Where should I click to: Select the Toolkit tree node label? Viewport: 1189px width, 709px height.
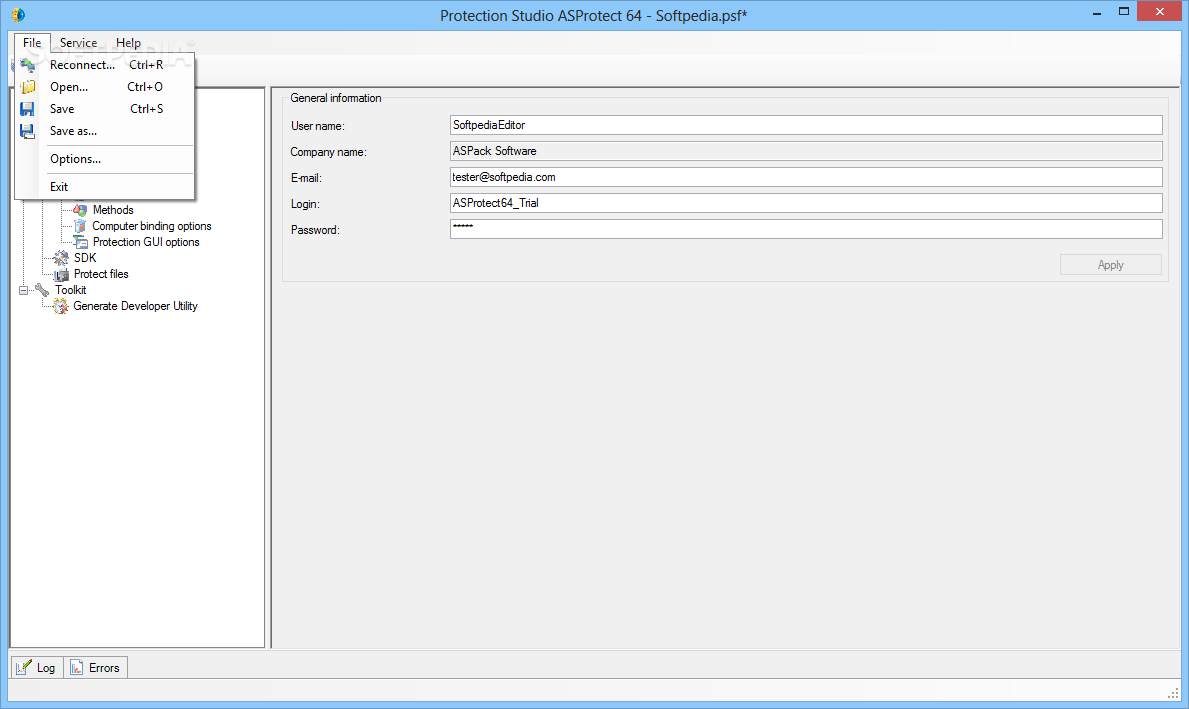71,290
